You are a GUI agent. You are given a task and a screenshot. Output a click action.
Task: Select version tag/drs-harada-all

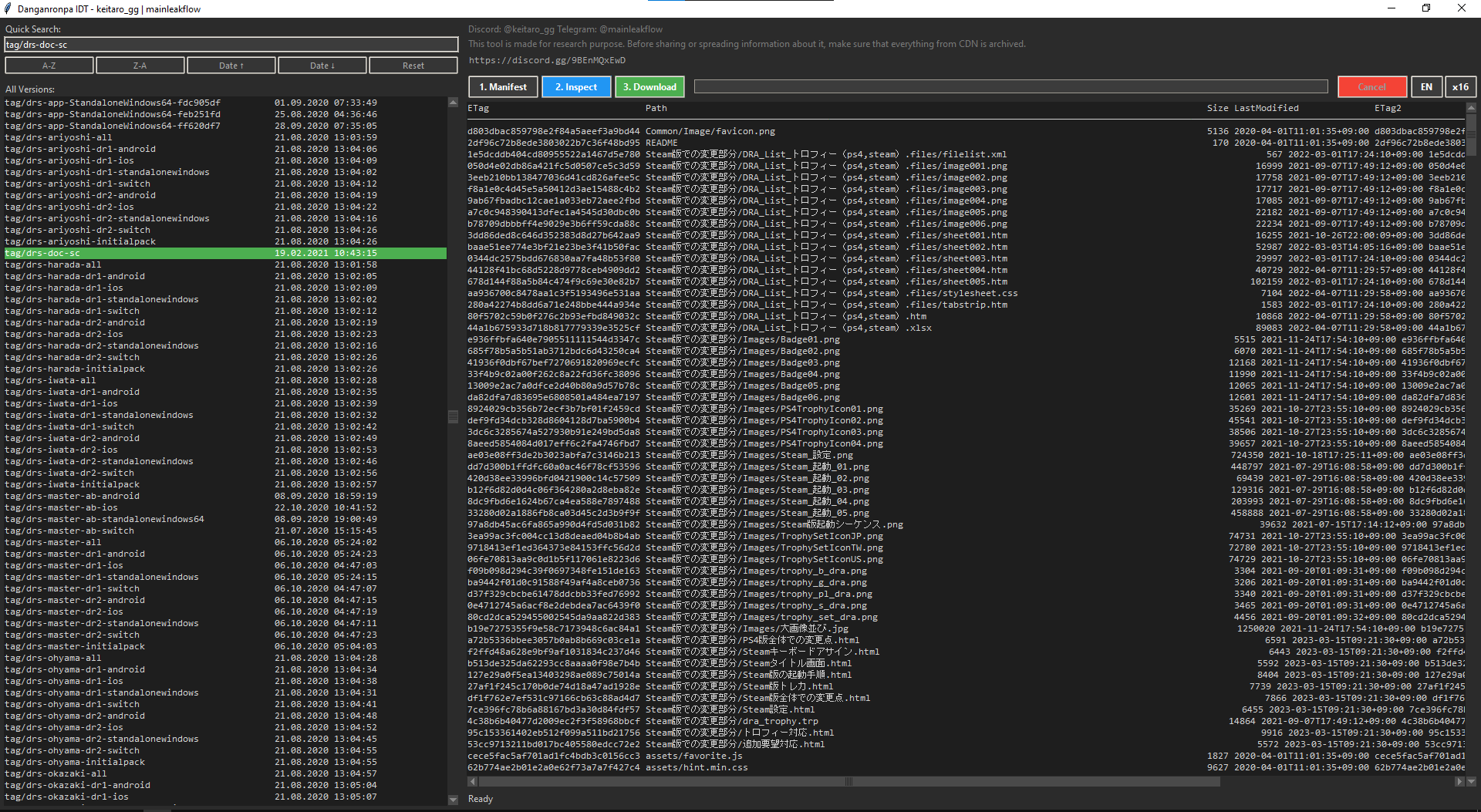coord(225,264)
